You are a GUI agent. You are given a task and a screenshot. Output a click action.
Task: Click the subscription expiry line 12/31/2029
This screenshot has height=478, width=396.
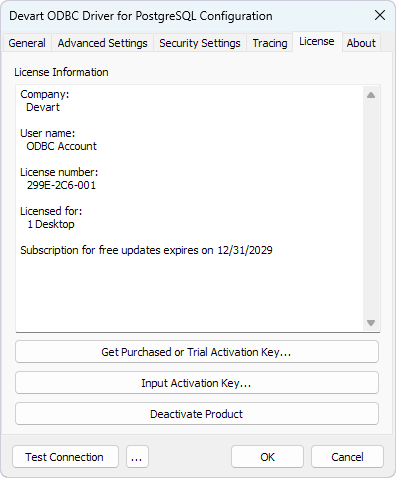pos(146,250)
